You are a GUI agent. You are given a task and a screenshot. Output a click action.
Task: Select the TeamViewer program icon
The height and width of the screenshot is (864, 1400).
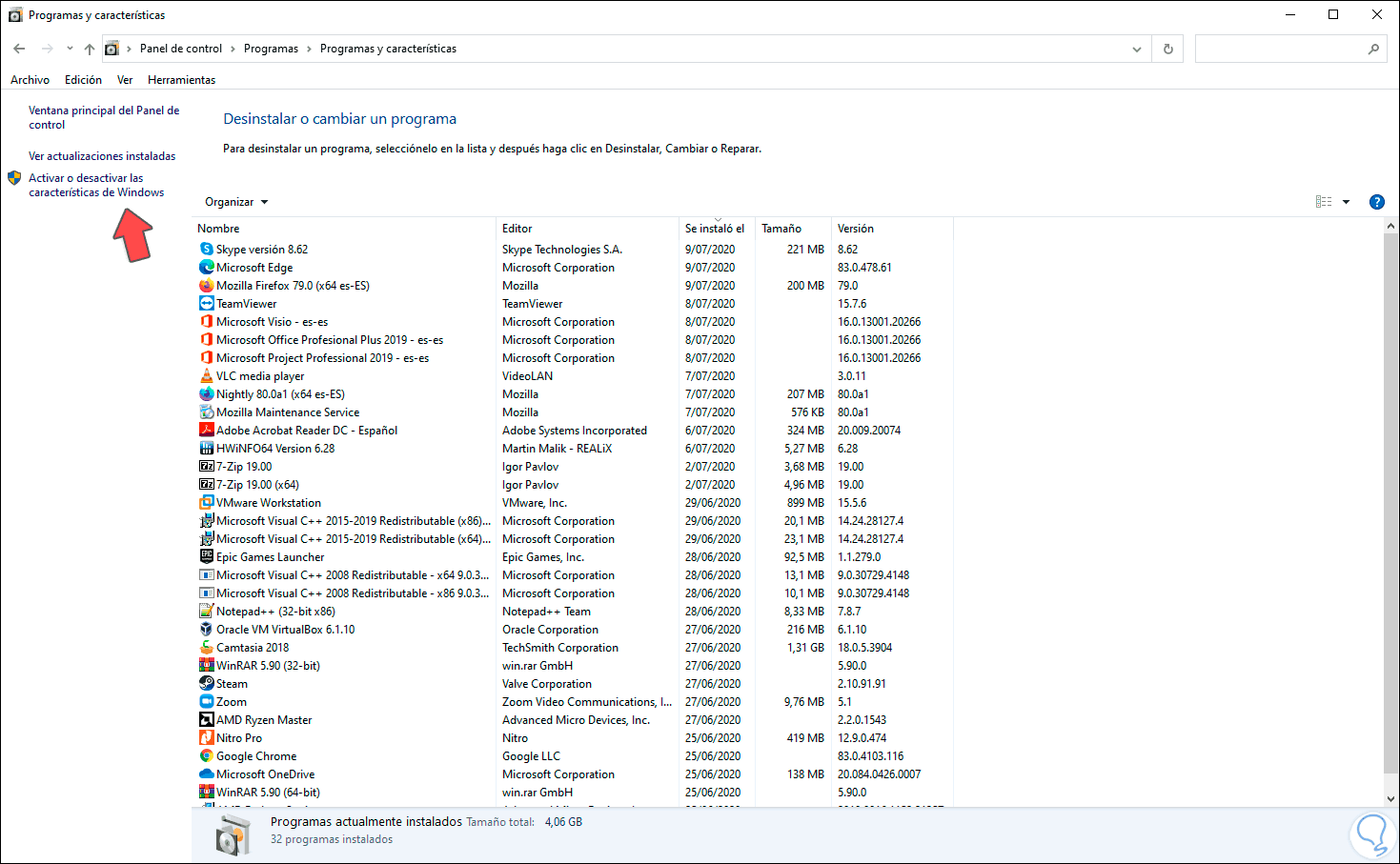[x=207, y=304]
